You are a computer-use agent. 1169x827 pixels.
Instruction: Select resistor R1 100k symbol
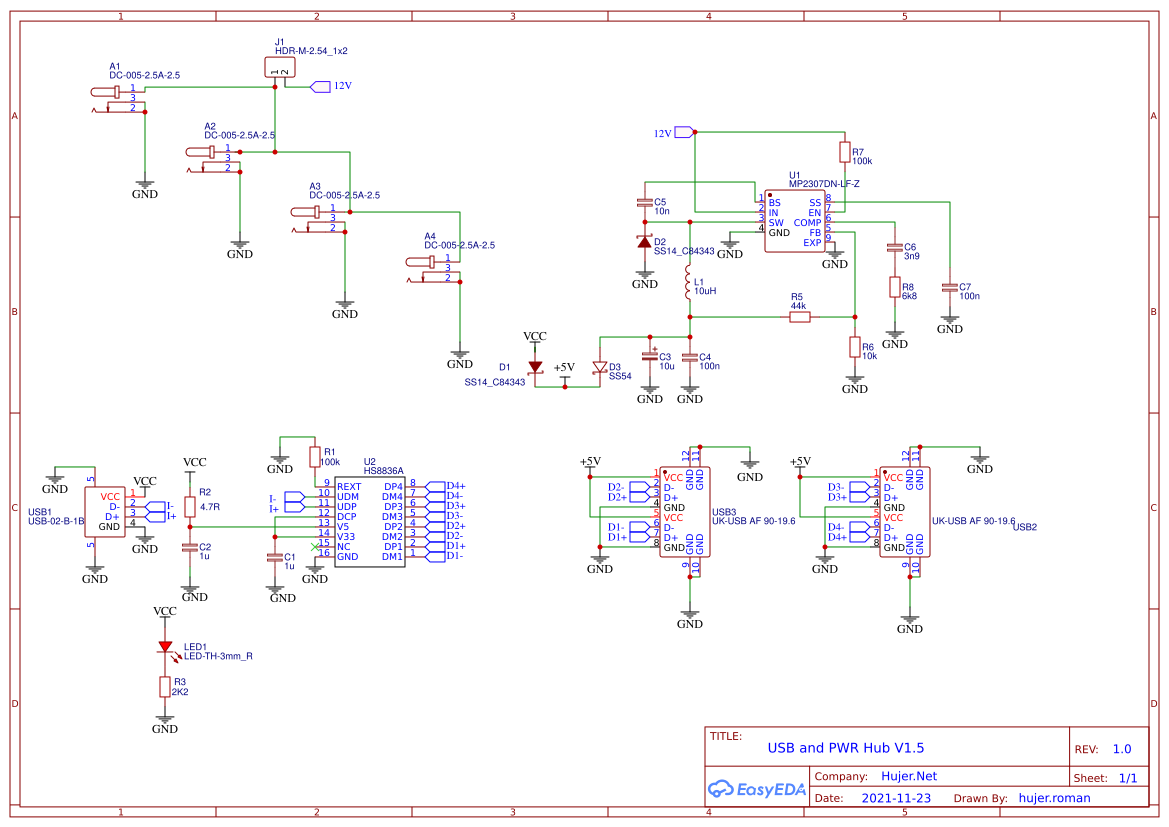coord(315,457)
